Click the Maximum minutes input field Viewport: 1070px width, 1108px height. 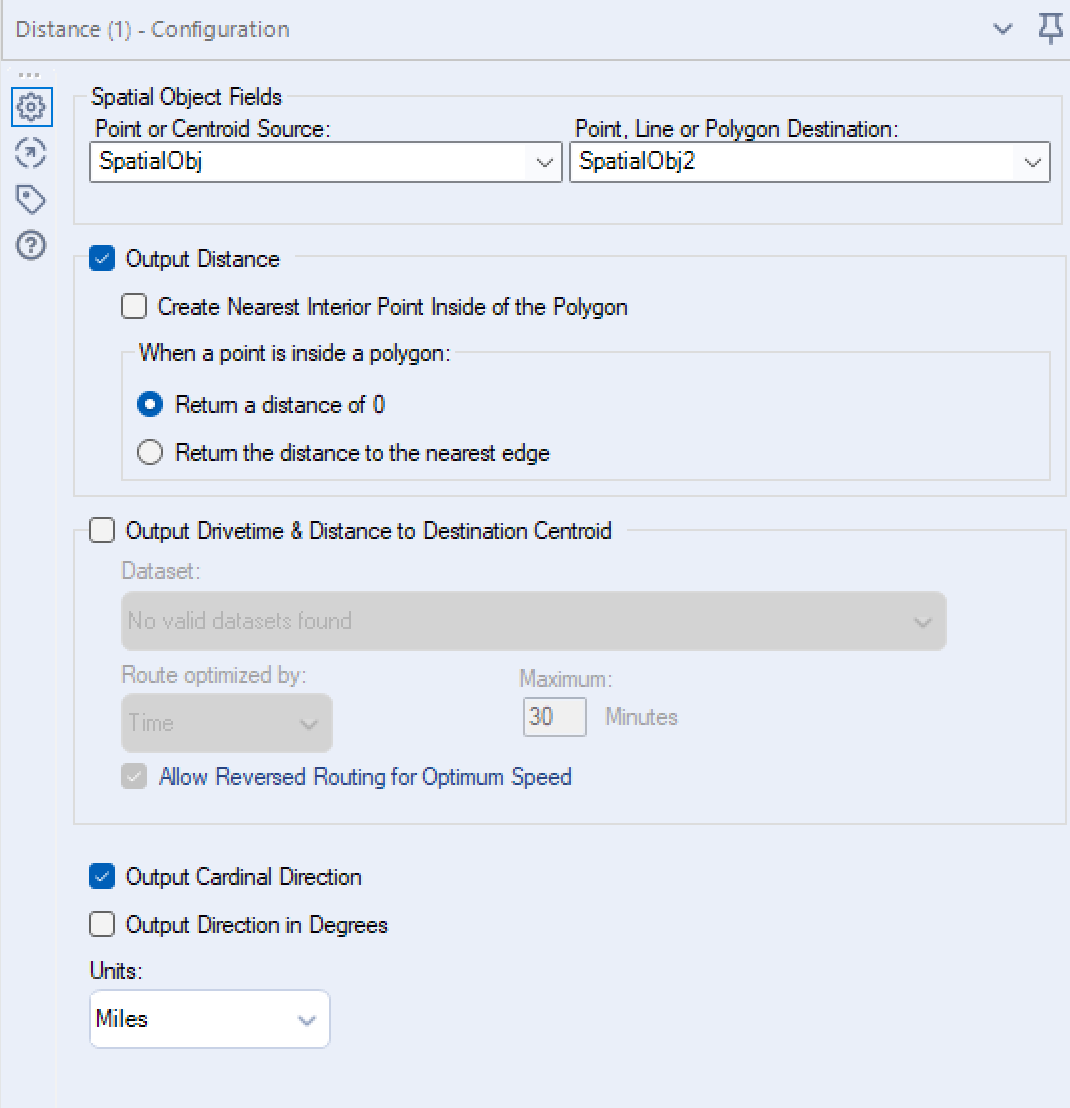(x=554, y=717)
